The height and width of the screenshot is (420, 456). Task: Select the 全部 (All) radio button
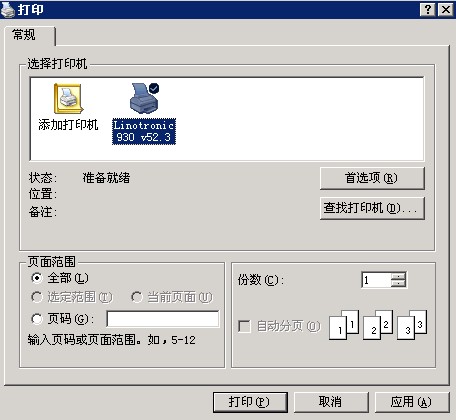tap(37, 278)
